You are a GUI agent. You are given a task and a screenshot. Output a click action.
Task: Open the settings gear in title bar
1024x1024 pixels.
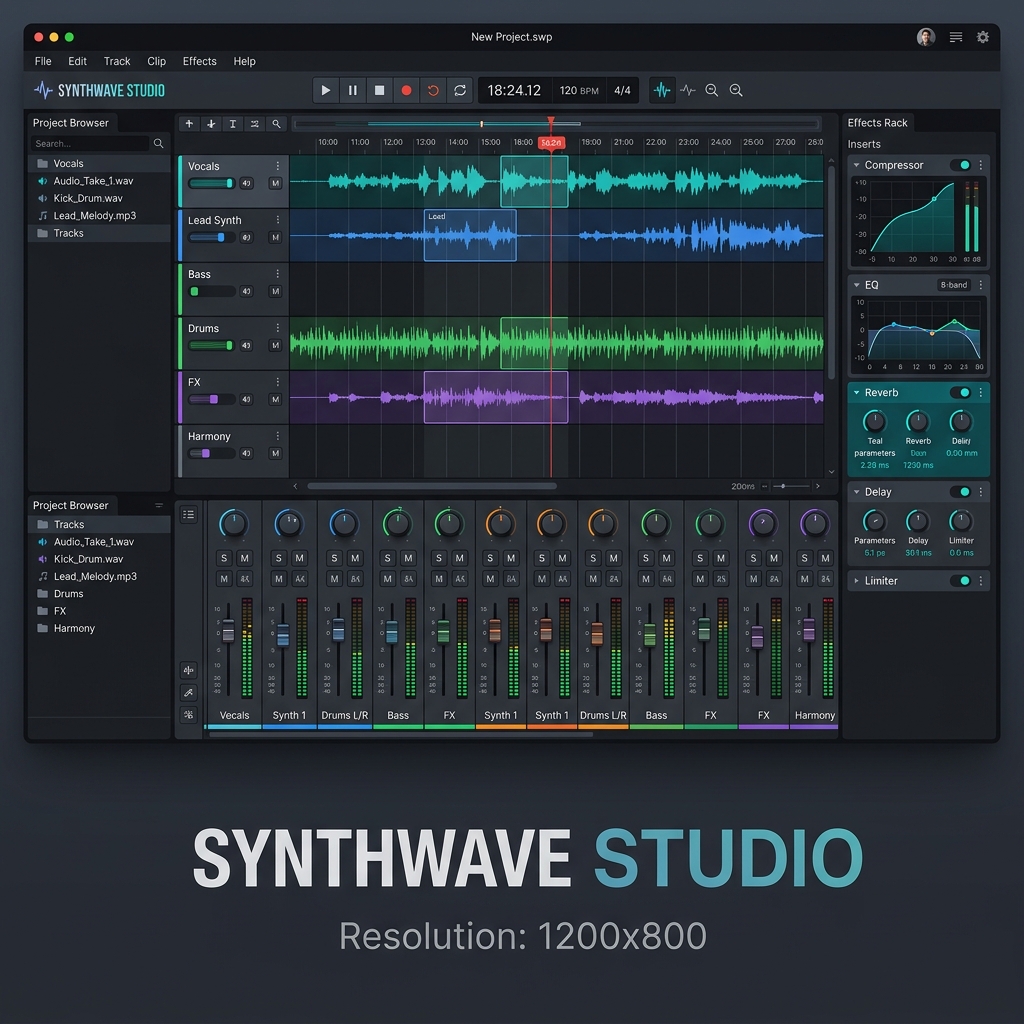coord(982,37)
